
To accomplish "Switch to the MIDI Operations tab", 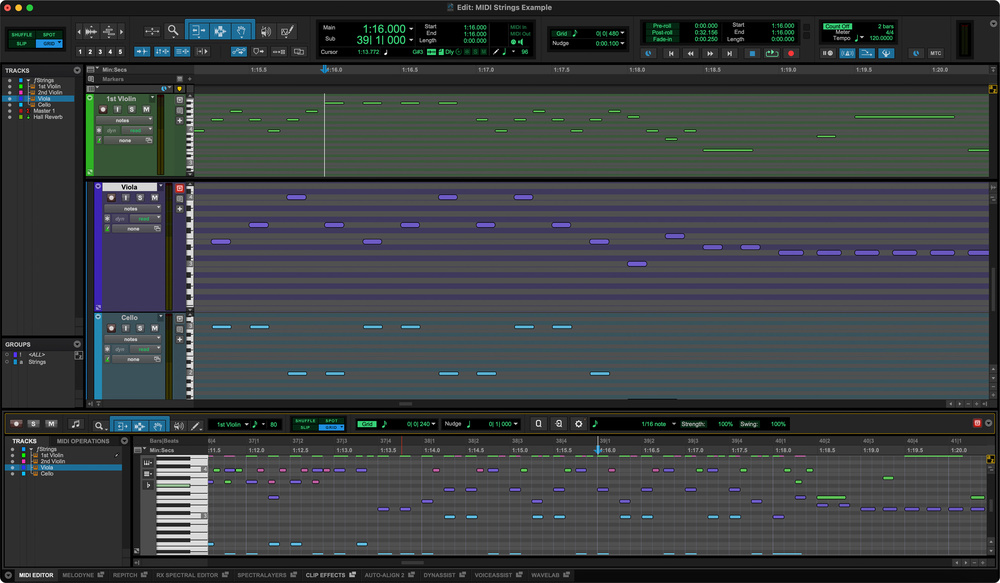I will coord(83,441).
